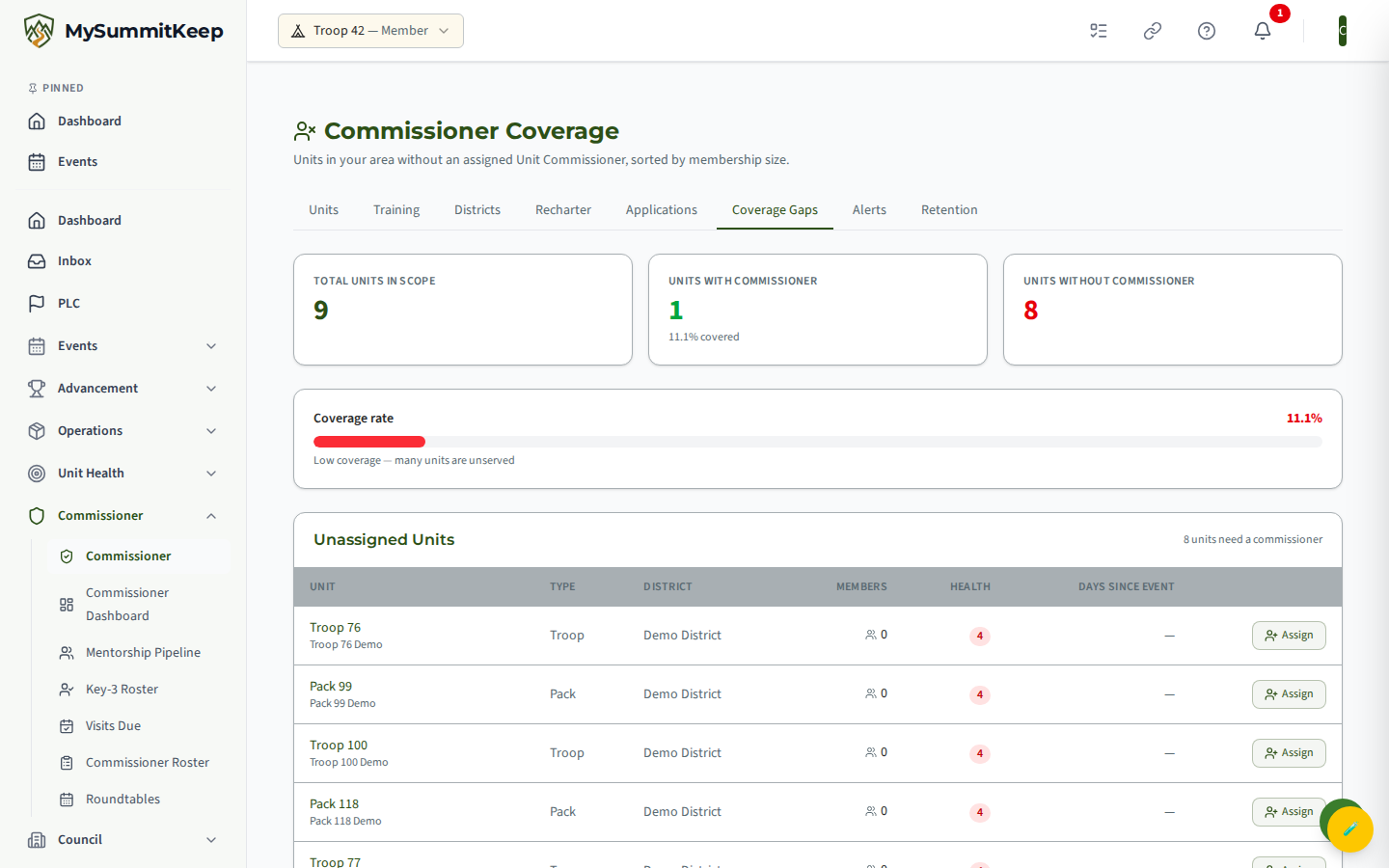Click the Health column header
This screenshot has height=868, width=1389.
pos(970,586)
